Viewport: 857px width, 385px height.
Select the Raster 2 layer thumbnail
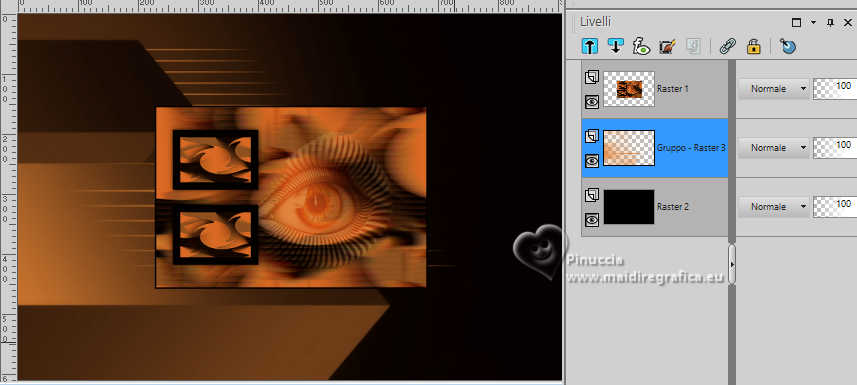[x=629, y=207]
